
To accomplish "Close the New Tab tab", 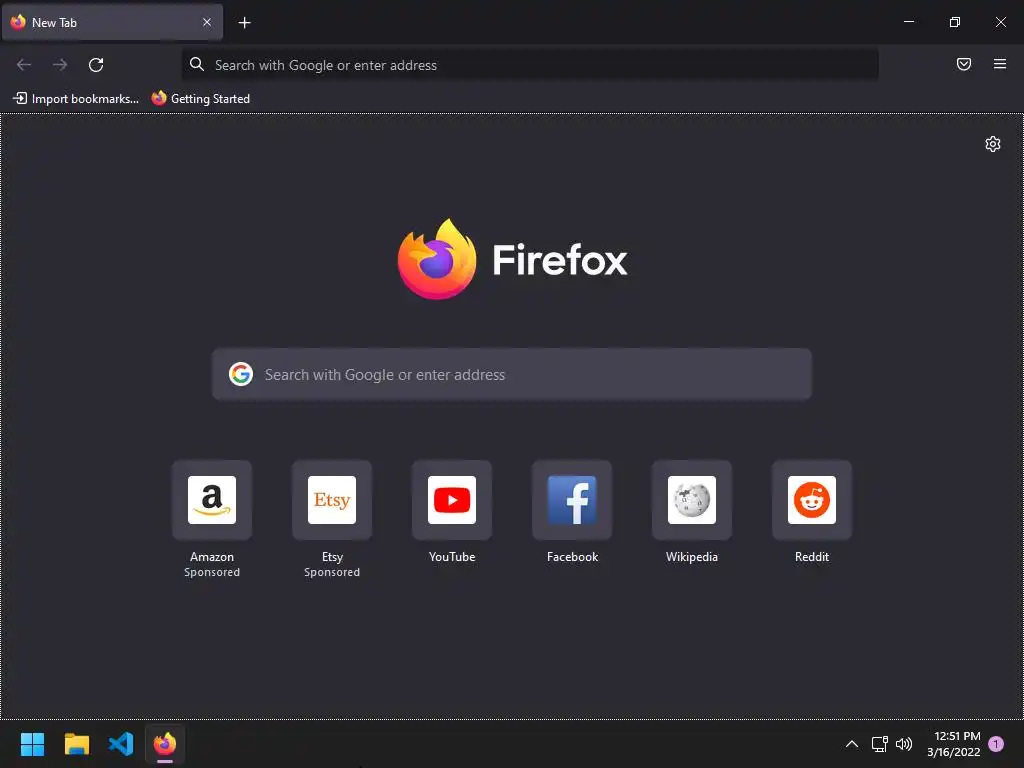I will pos(207,22).
